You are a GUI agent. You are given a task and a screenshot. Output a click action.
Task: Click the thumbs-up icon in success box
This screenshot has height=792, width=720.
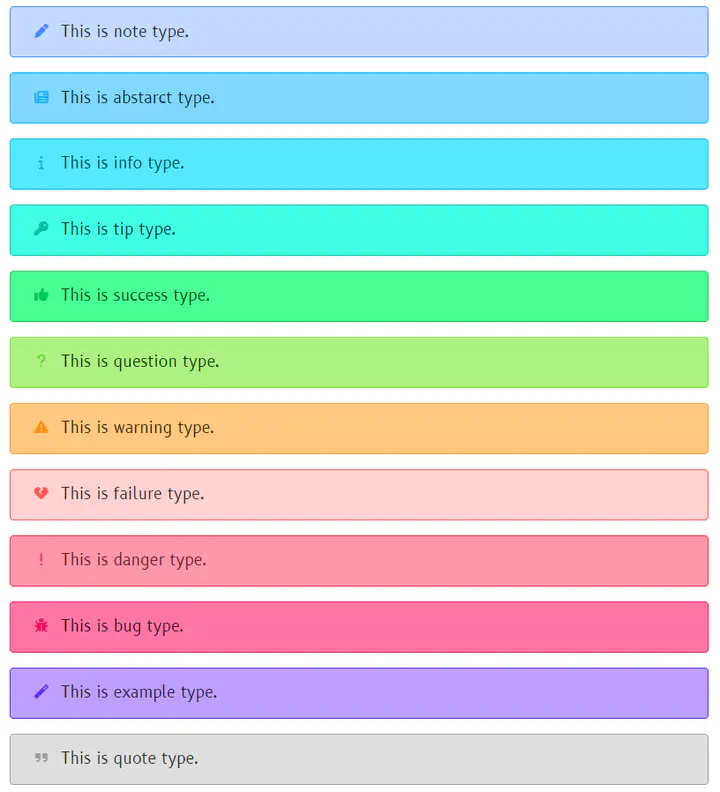(x=41, y=295)
